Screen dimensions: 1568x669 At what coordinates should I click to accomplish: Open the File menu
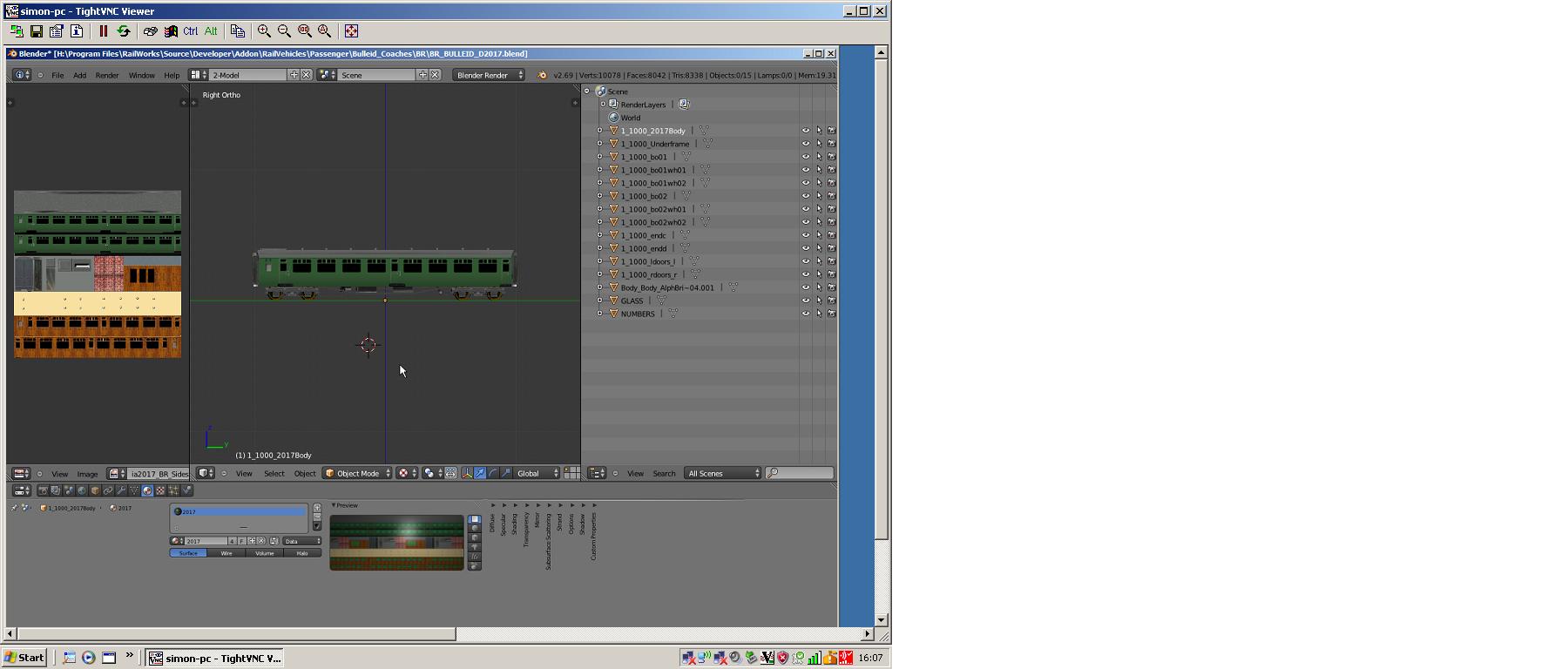pos(57,75)
